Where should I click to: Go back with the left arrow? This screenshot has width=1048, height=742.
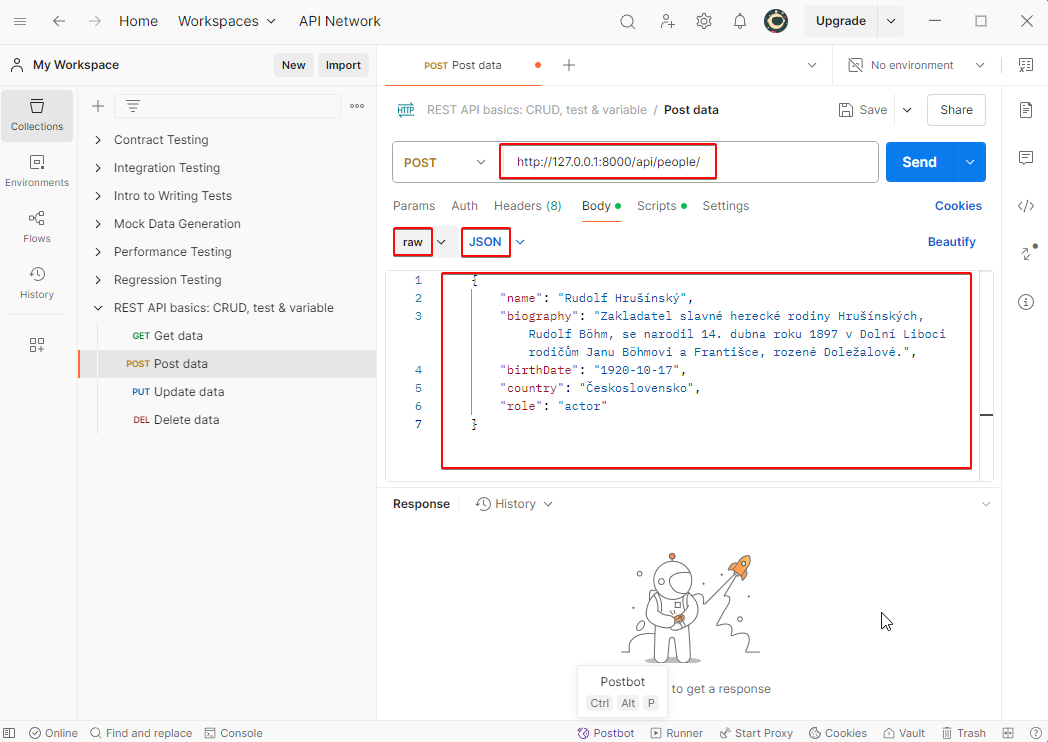pyautogui.click(x=59, y=21)
